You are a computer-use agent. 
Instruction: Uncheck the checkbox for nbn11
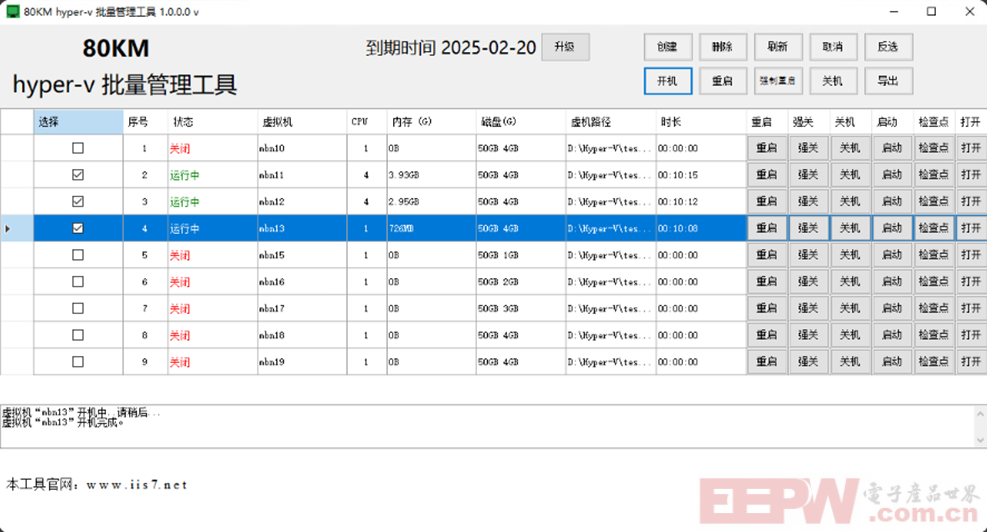tap(78, 174)
